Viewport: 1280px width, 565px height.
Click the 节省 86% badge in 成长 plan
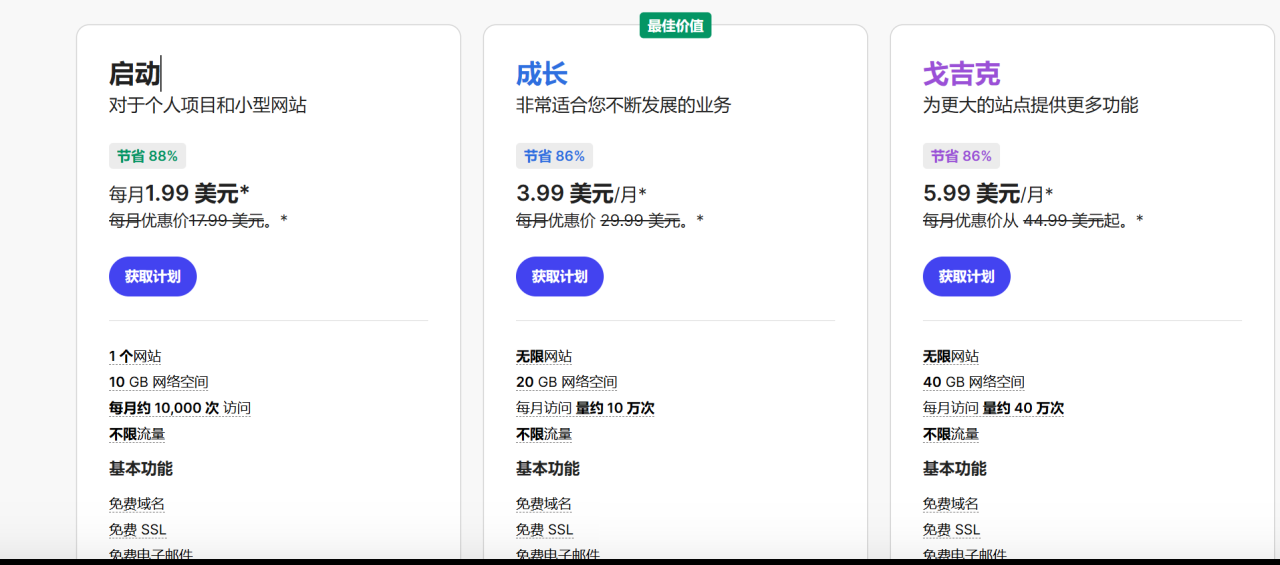(x=554, y=156)
